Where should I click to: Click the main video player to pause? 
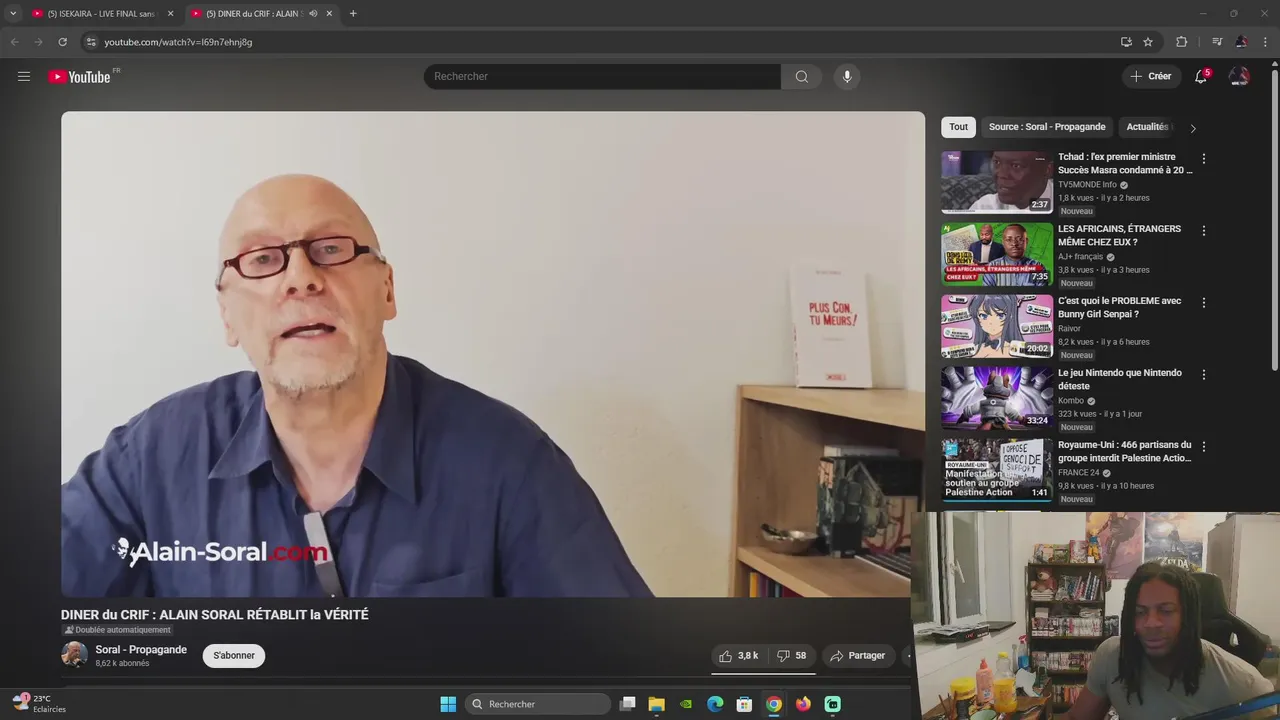[x=493, y=354]
